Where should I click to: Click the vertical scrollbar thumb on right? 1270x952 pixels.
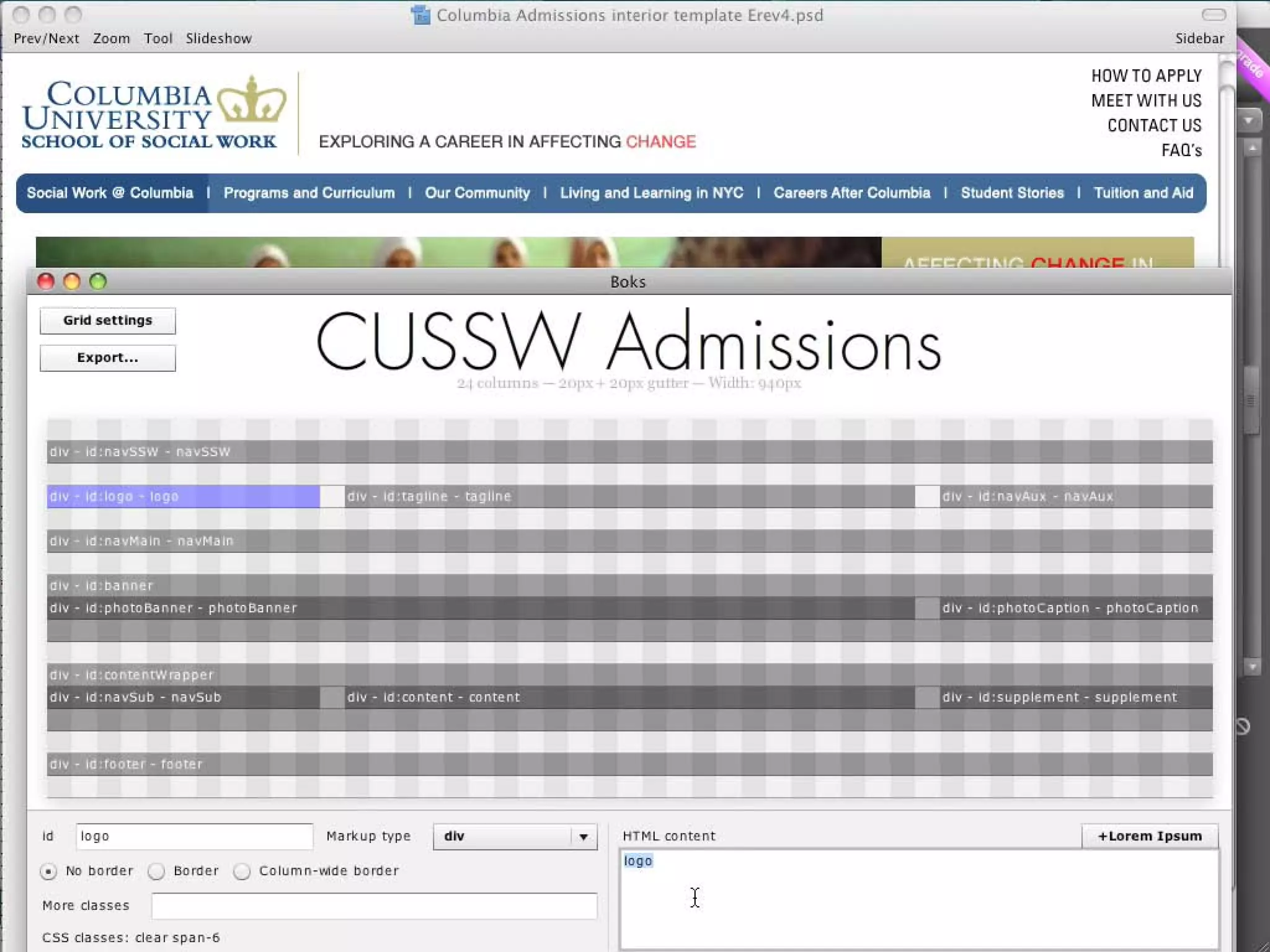pos(1251,400)
